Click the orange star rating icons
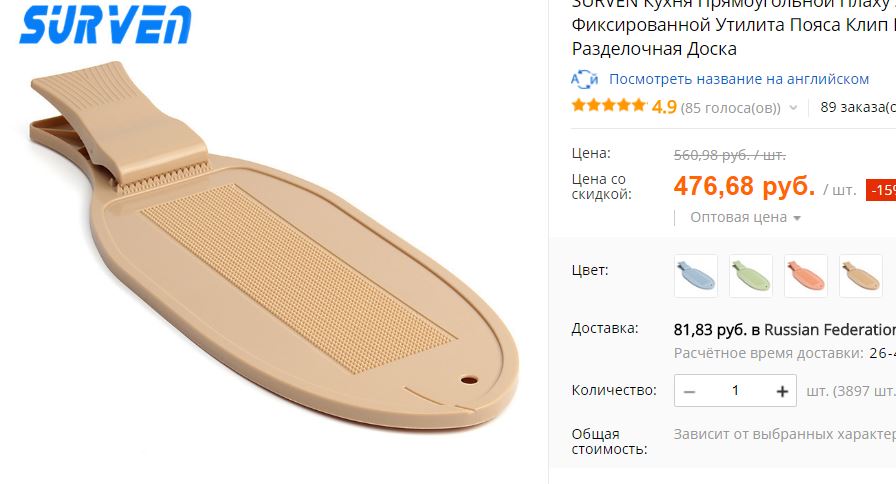 click(x=609, y=106)
